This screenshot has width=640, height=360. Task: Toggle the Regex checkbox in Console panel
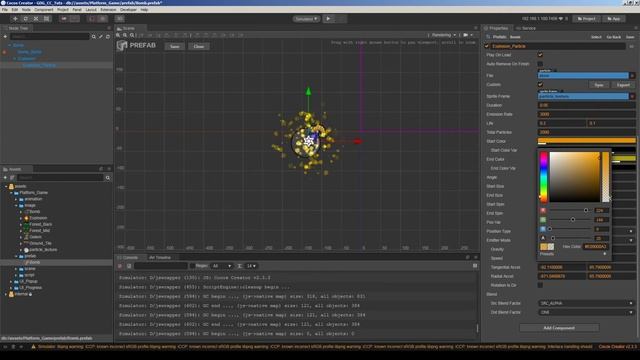(x=193, y=266)
